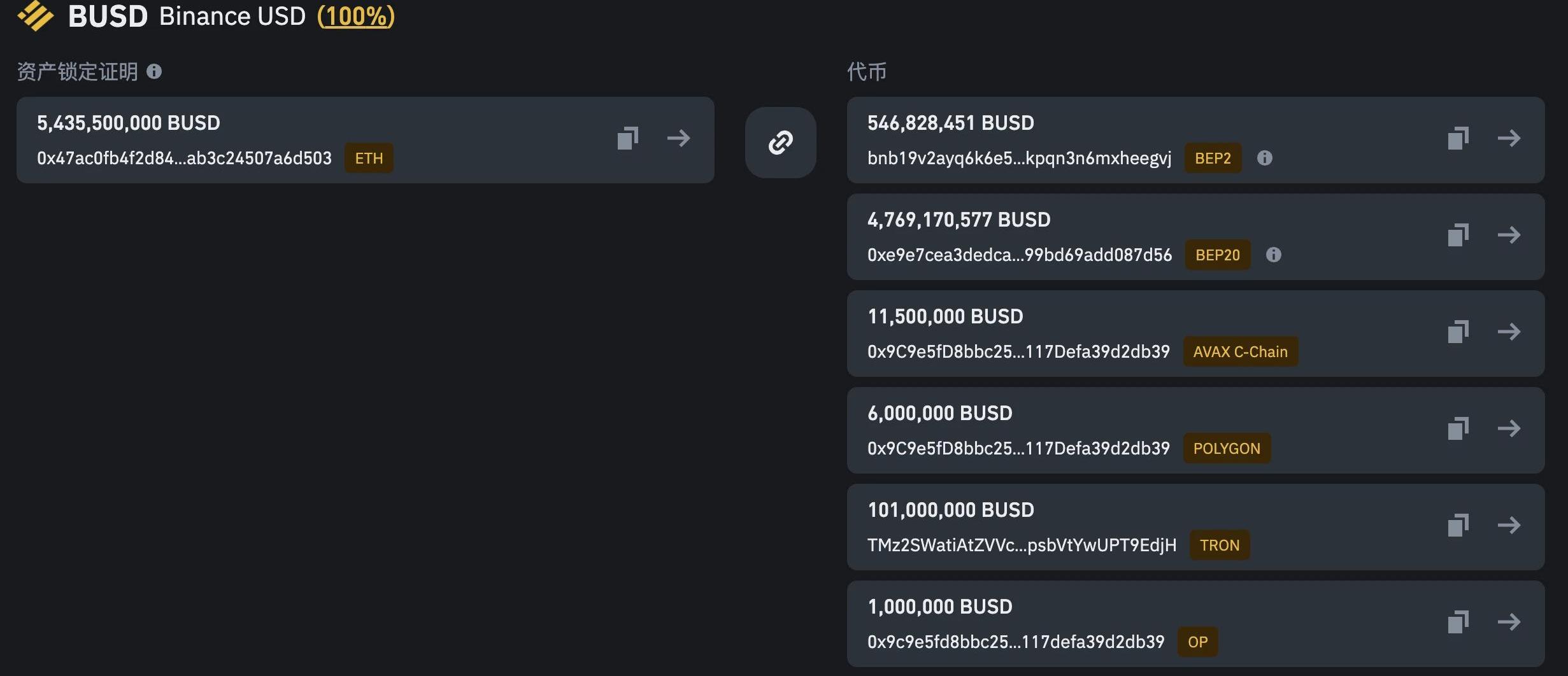Open AVAX C-Chain address arrow
The image size is (1568, 676).
1509,332
